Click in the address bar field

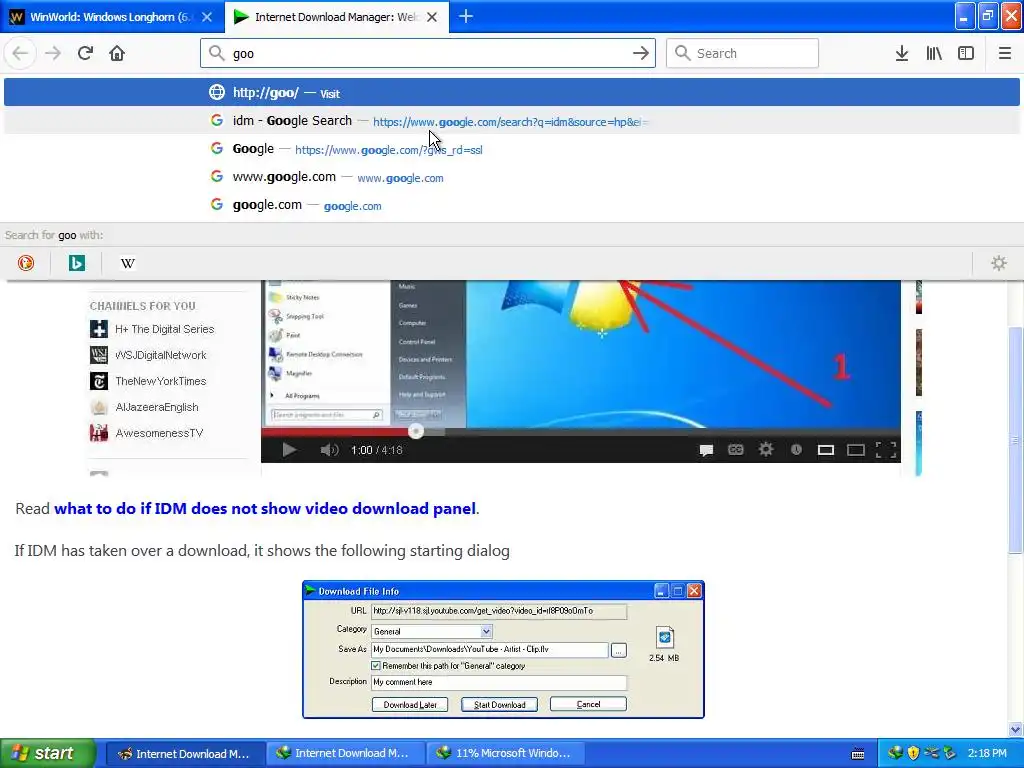pos(428,53)
